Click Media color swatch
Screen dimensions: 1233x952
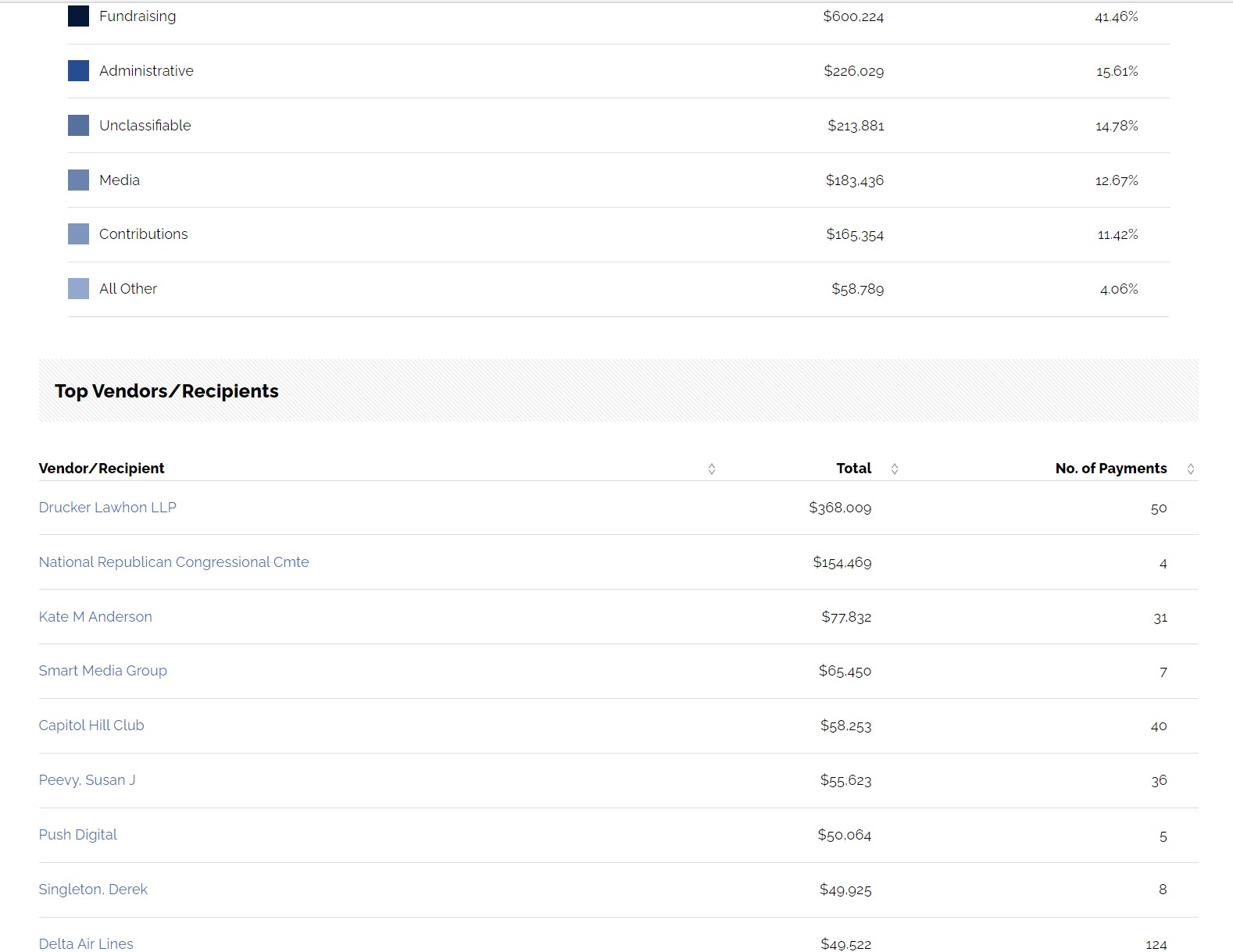(x=78, y=180)
